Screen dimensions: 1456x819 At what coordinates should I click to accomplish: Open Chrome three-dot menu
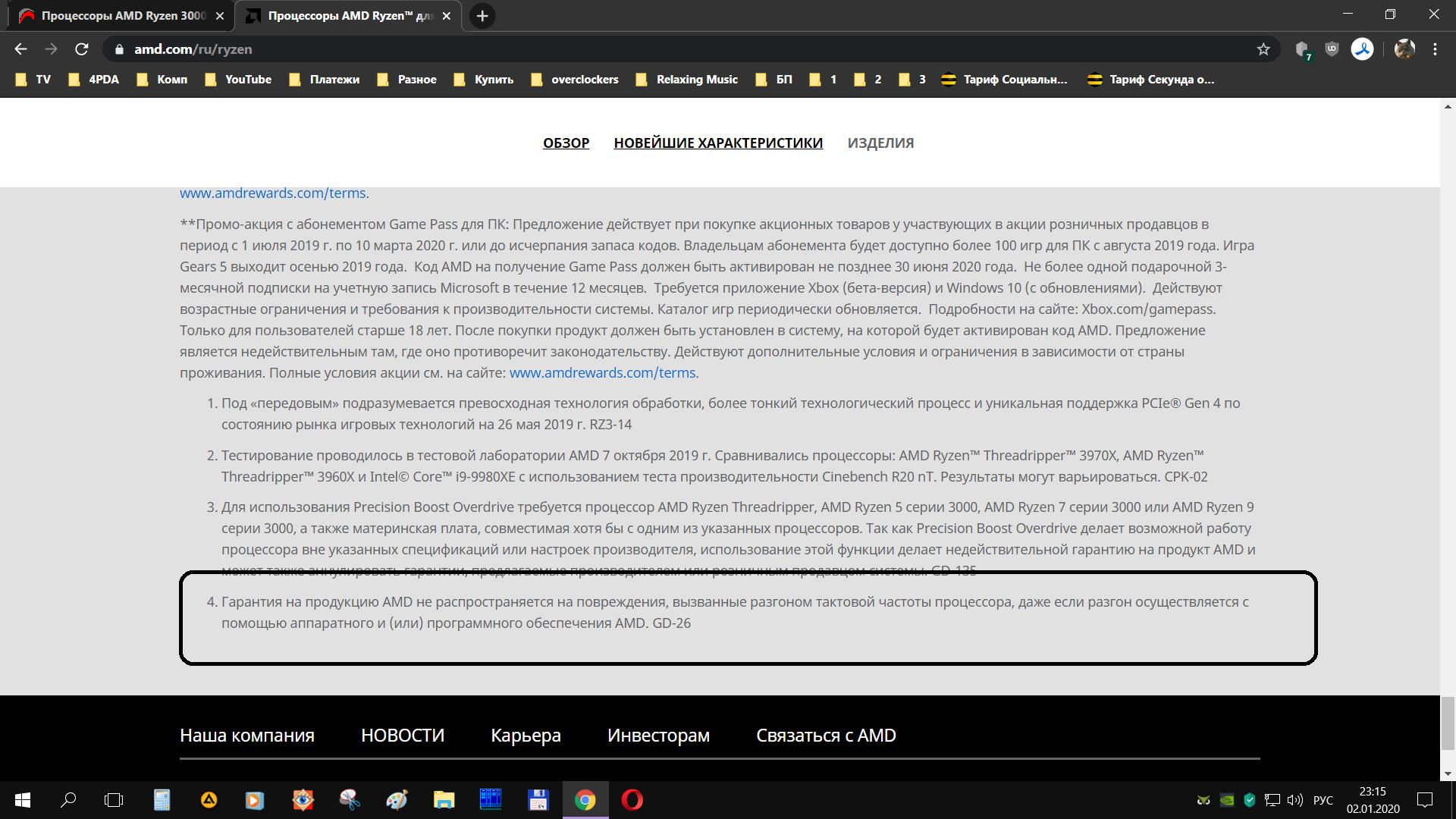pos(1435,49)
